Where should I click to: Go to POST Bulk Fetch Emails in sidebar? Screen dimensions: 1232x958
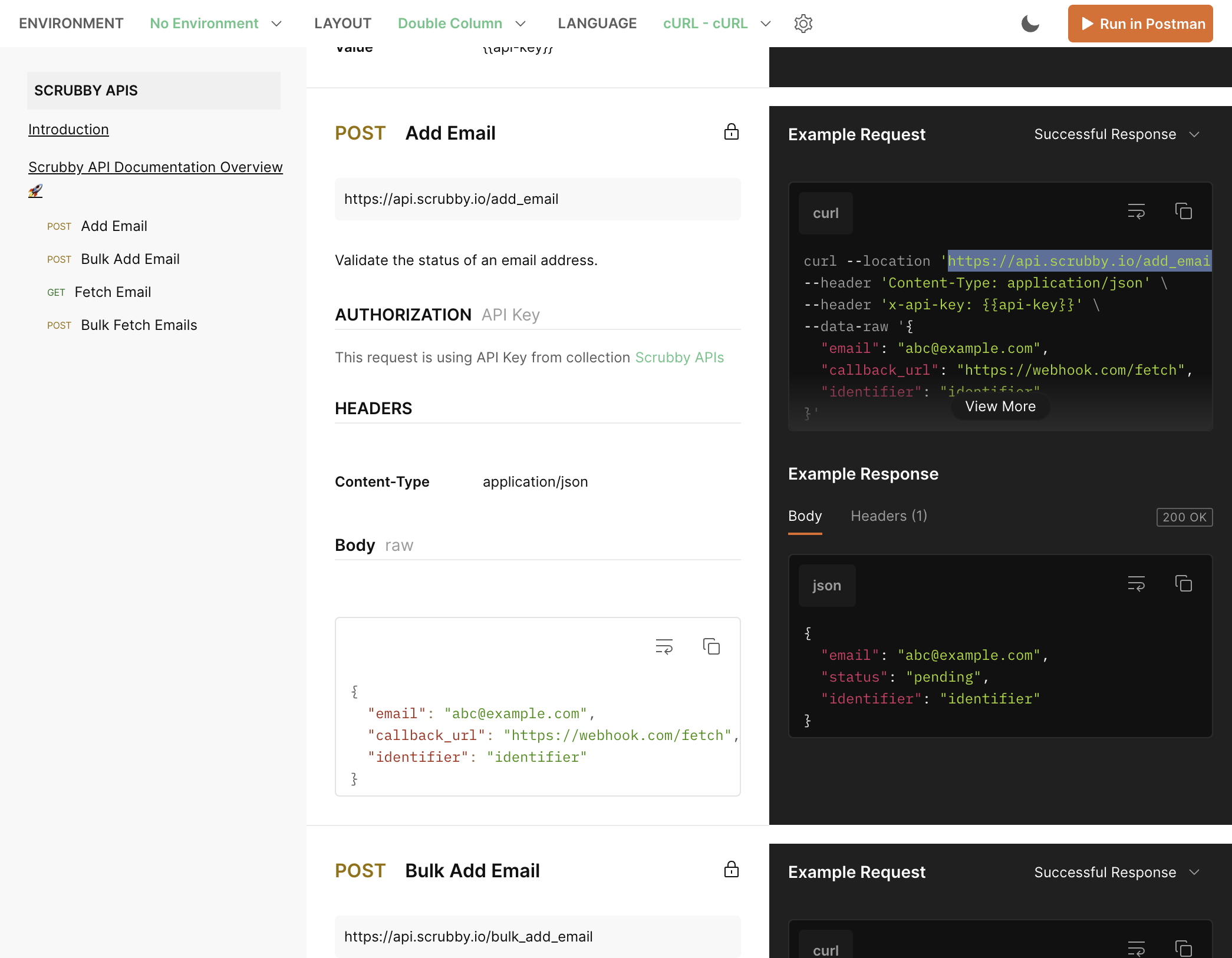(x=122, y=325)
